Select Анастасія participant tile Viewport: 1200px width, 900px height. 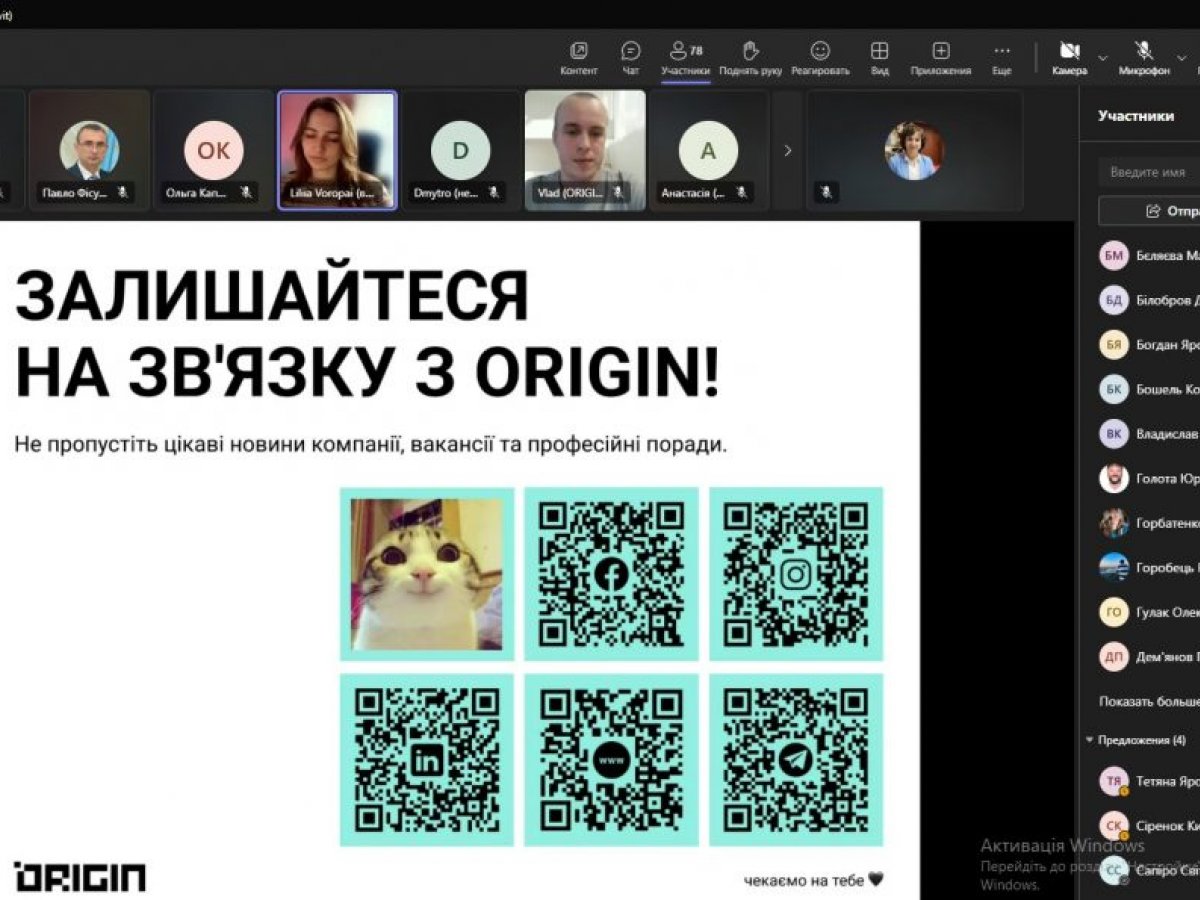click(709, 151)
